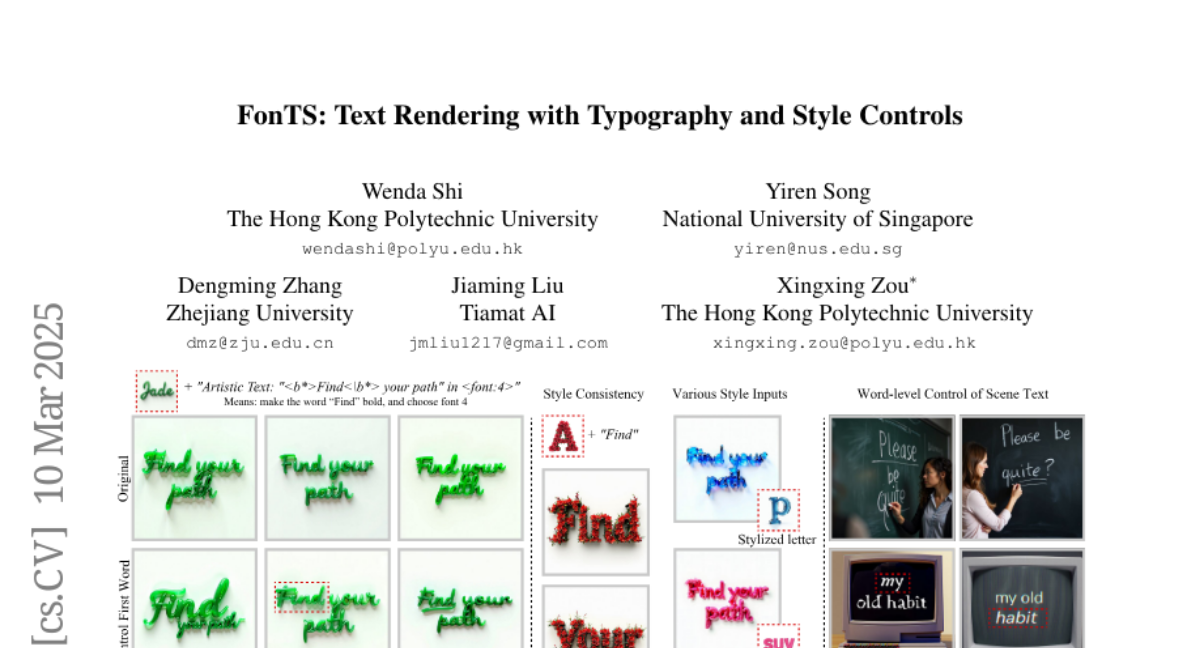1200x648 pixels.
Task: Open email link wendashi@polyu.edu.hk
Action: (x=412, y=249)
